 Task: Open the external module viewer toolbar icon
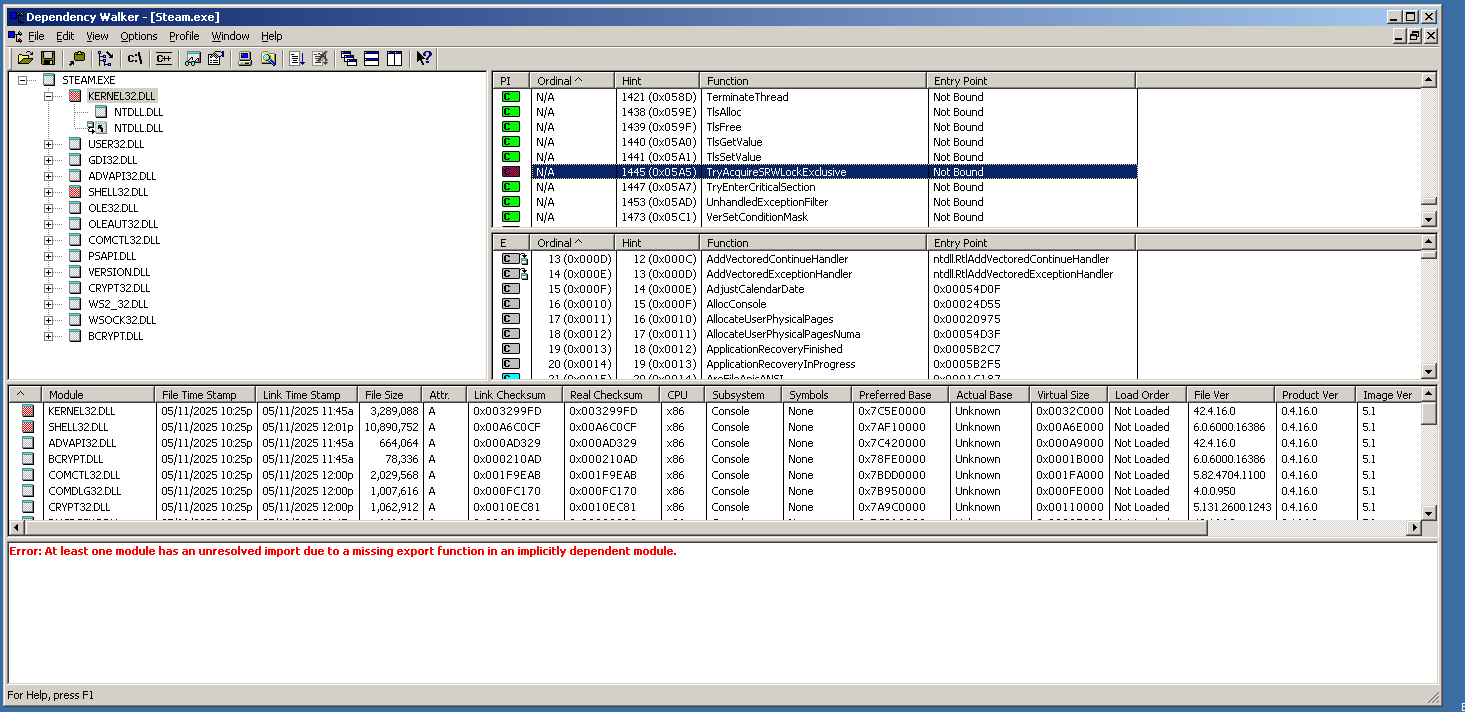193,58
